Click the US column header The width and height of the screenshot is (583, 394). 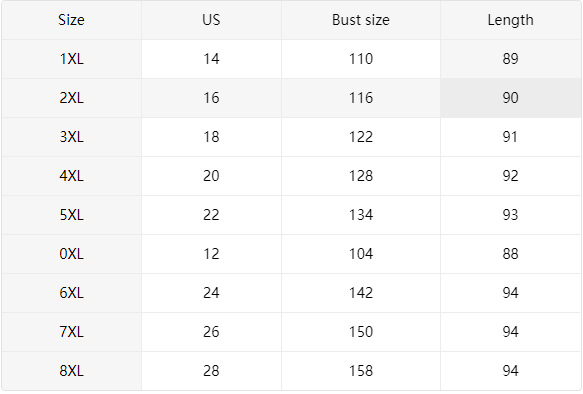(211, 20)
